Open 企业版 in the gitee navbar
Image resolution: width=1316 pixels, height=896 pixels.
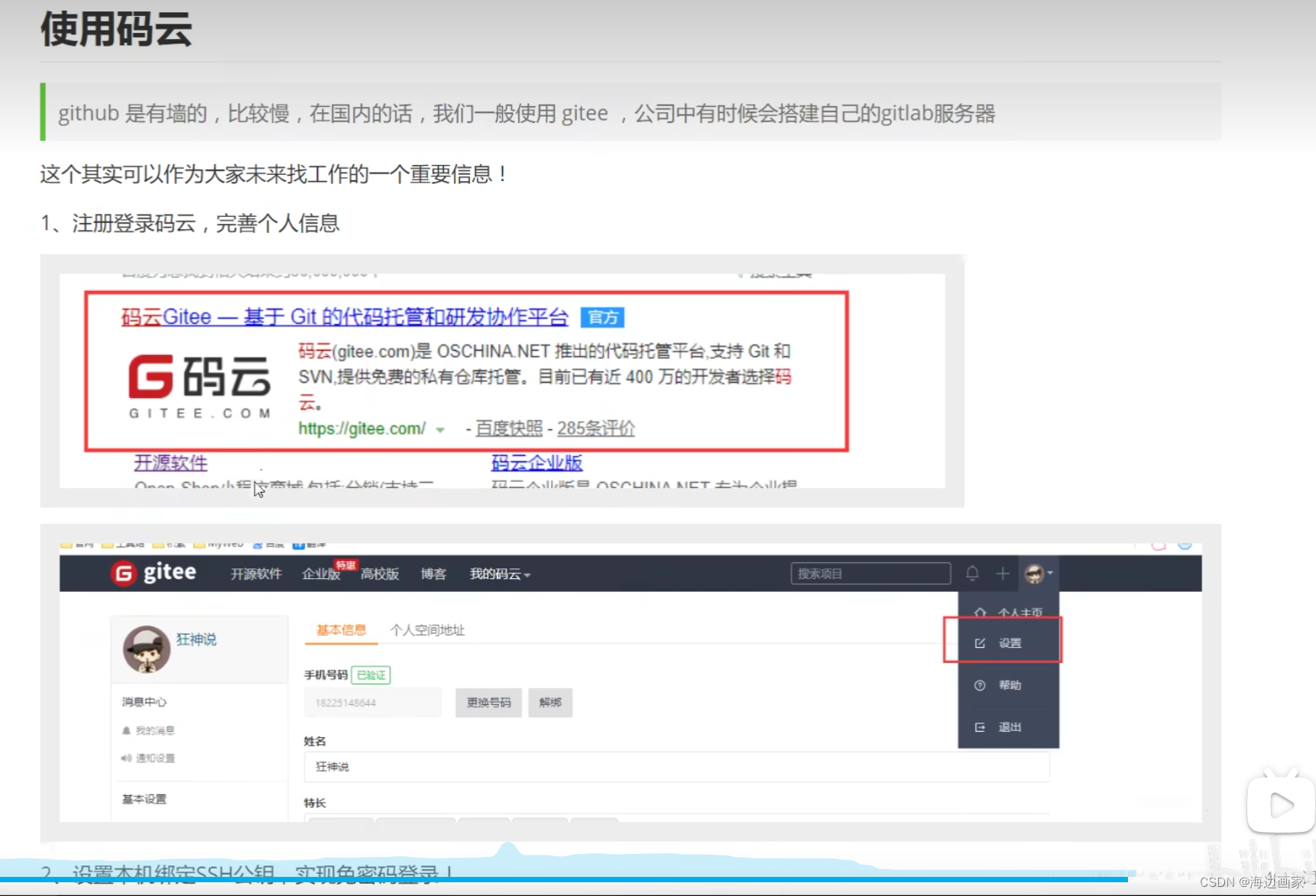pyautogui.click(x=321, y=574)
